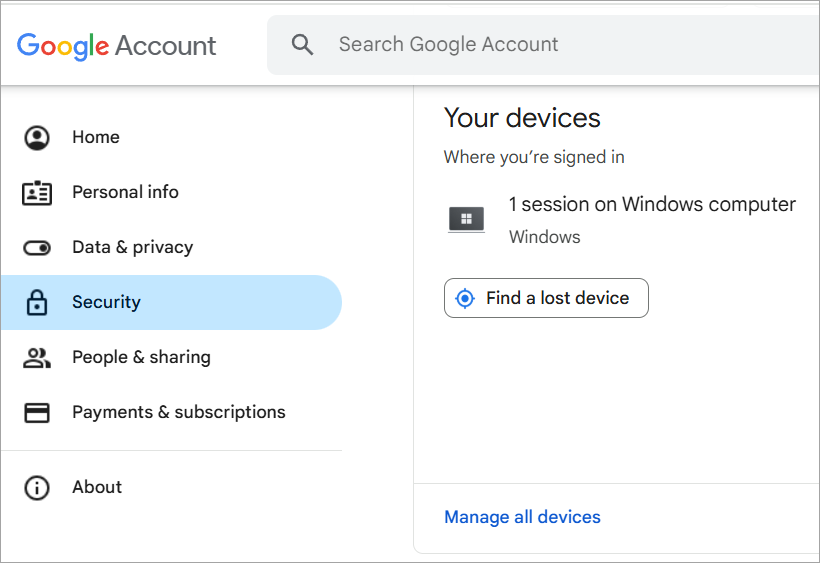Click the Data & privacy toggle icon
This screenshot has width=820, height=563.
coord(37,248)
